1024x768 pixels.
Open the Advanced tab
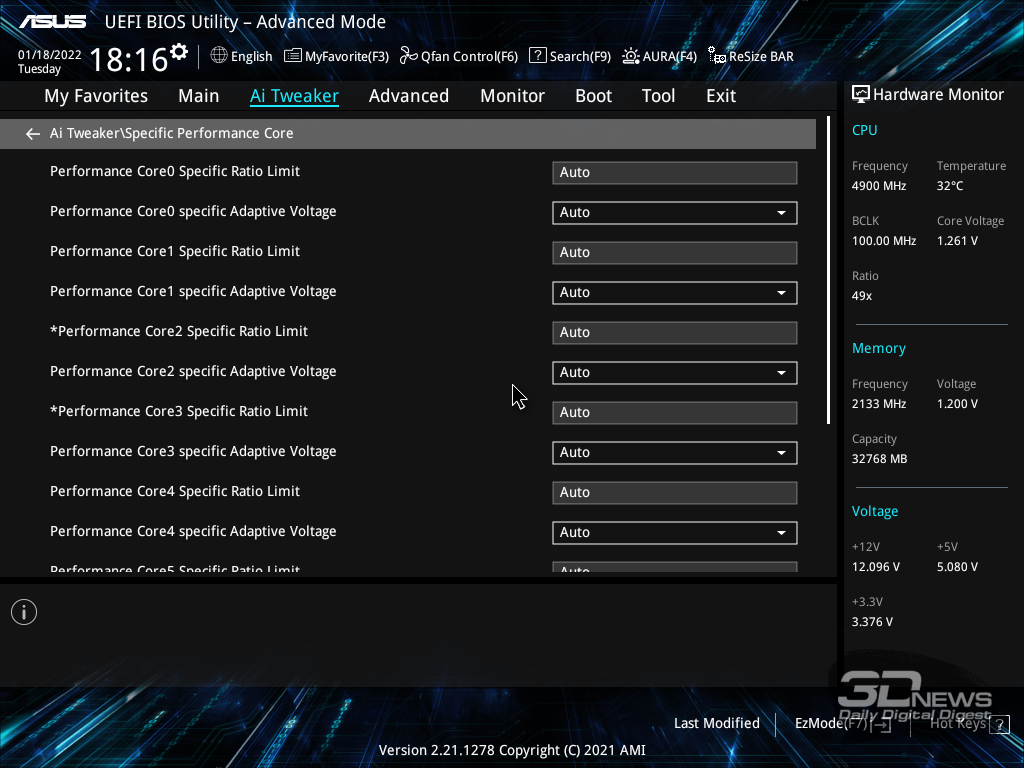pyautogui.click(x=409, y=96)
